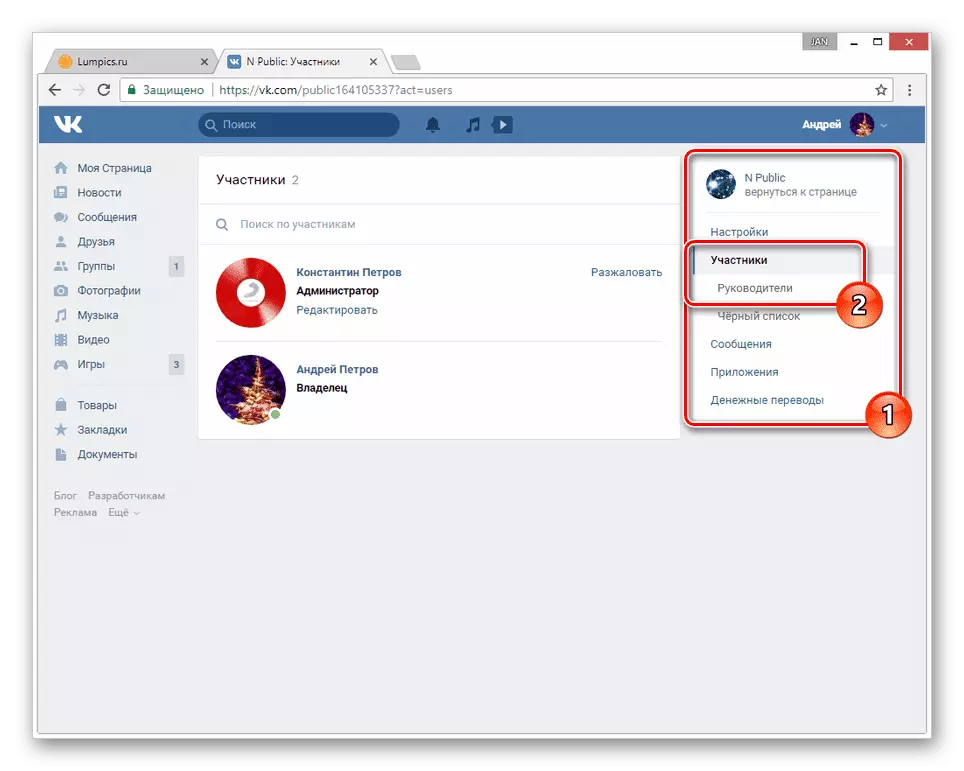Click the browser forward arrow
The width and height of the screenshot is (964, 771).
click(x=79, y=90)
